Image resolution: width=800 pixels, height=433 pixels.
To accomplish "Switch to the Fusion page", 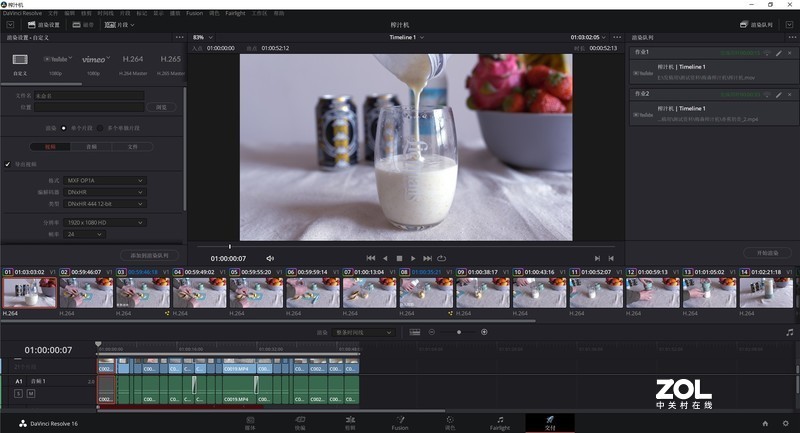I will tap(400, 423).
